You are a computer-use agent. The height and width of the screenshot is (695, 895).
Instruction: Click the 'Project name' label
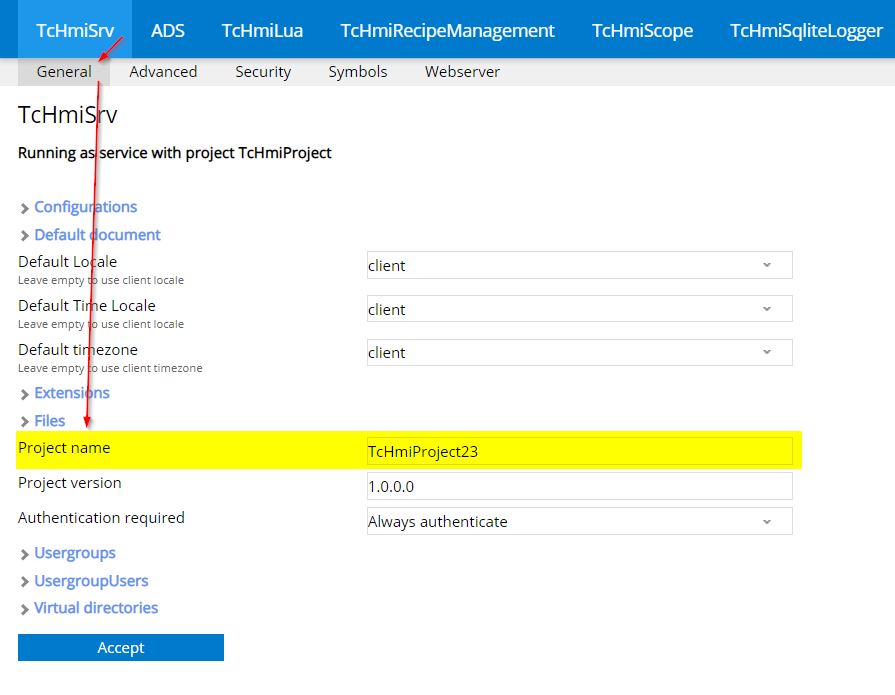[x=64, y=448]
